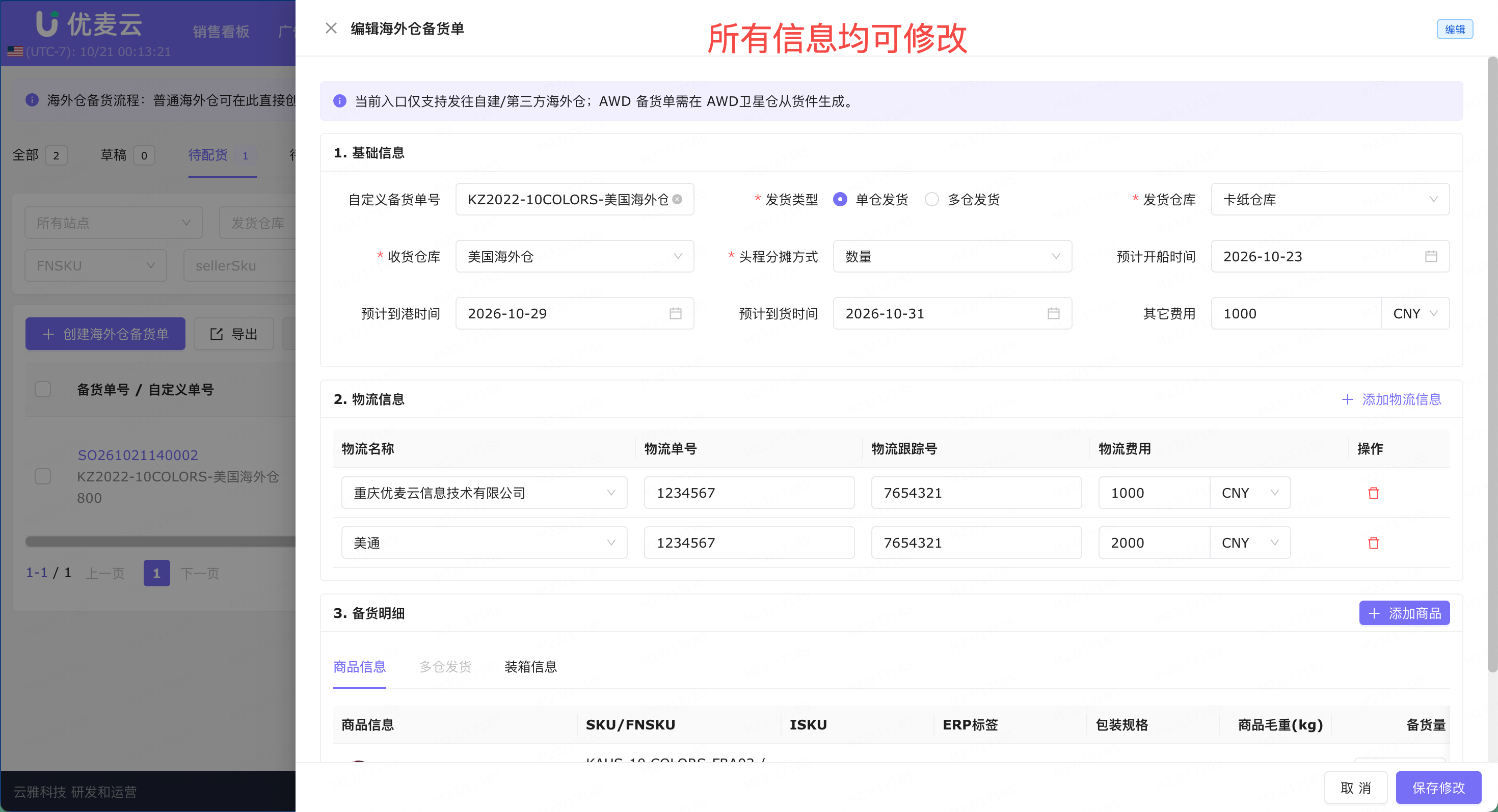
Task: Click 保存修改 button
Action: pos(1438,788)
